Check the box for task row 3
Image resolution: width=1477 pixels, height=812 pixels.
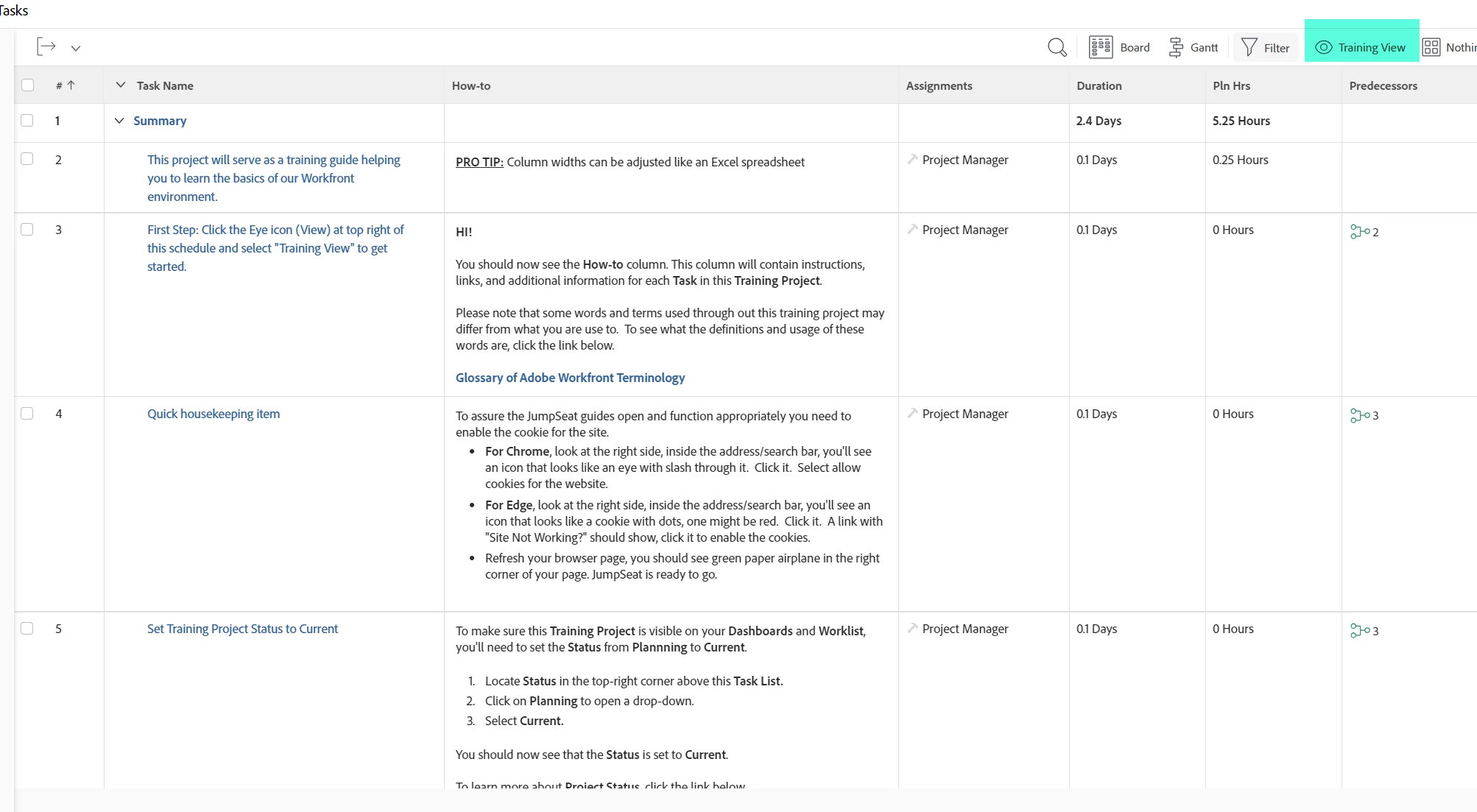pos(27,230)
